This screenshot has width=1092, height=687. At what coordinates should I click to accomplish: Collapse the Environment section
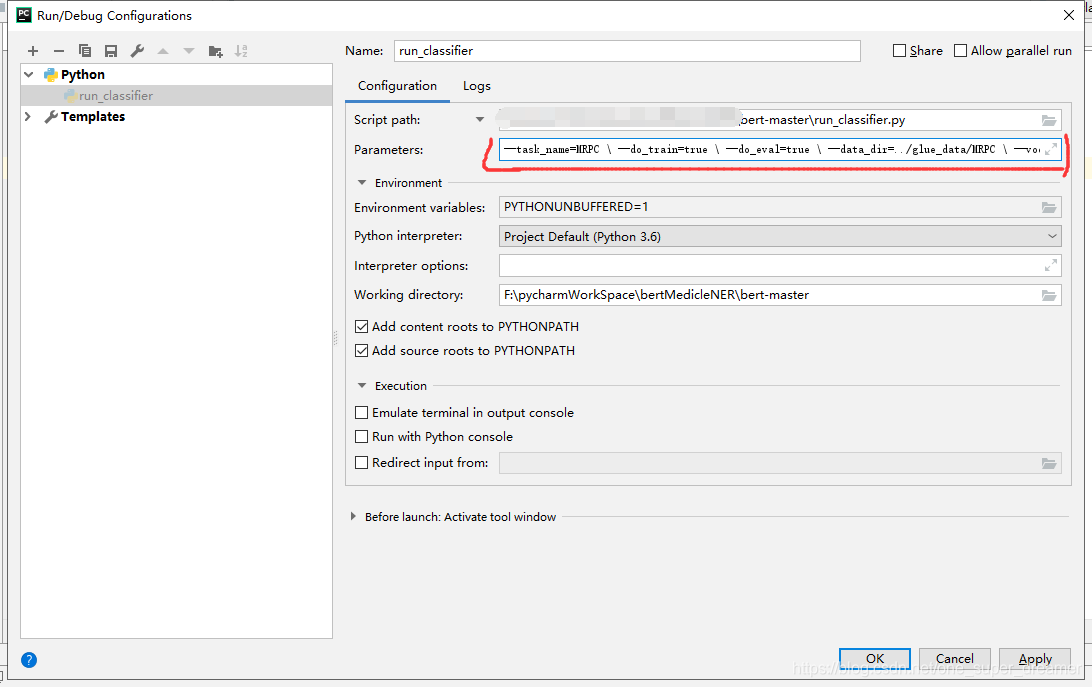point(361,183)
